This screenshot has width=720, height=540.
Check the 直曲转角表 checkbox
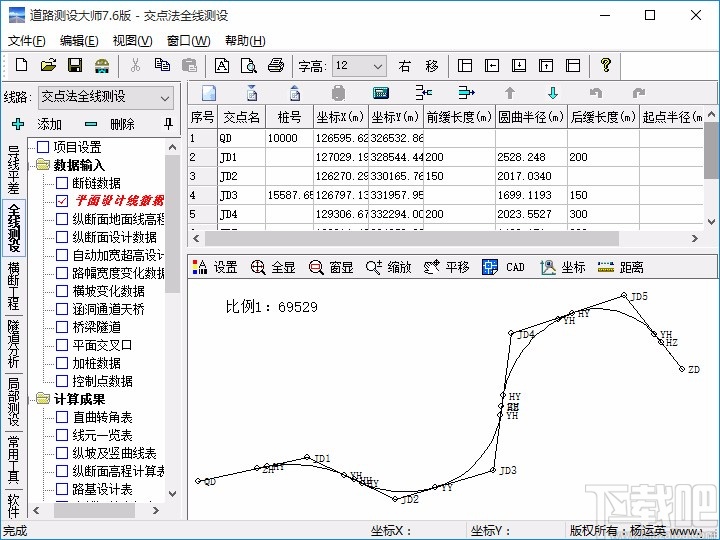pos(62,417)
